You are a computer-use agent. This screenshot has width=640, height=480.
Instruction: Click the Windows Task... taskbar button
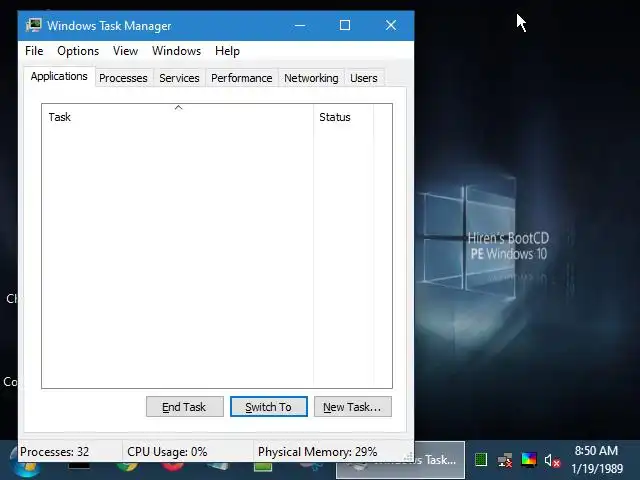[x=439, y=460]
